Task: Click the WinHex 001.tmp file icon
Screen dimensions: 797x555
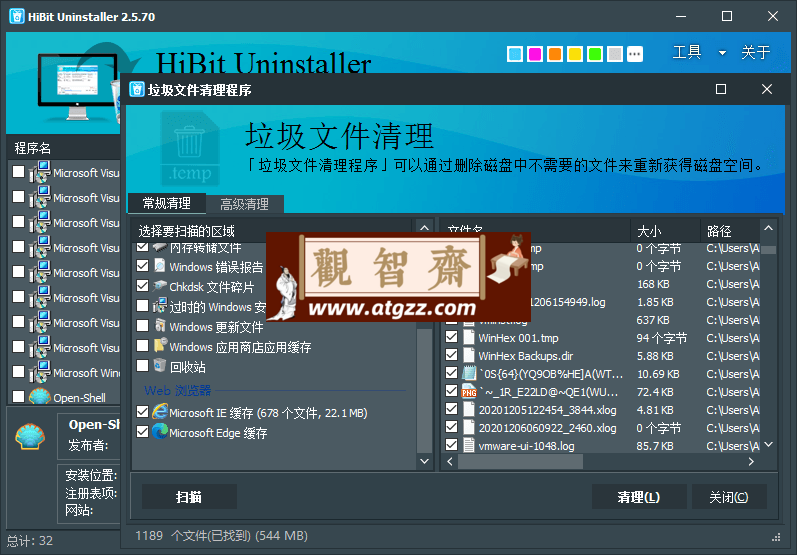Action: coord(469,338)
